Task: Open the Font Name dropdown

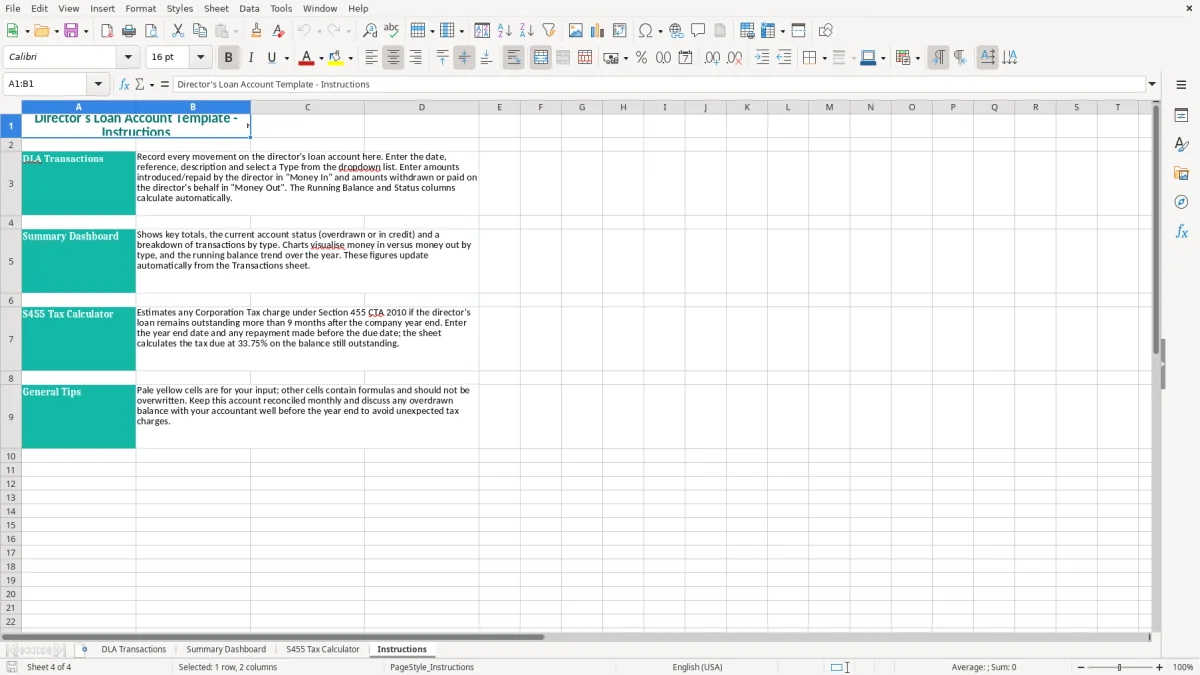Action: coord(128,58)
